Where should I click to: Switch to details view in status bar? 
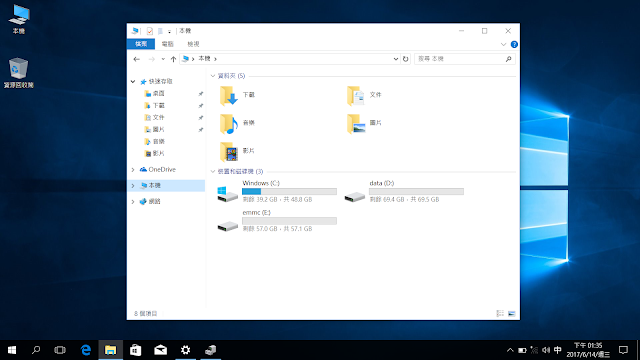tap(500, 313)
